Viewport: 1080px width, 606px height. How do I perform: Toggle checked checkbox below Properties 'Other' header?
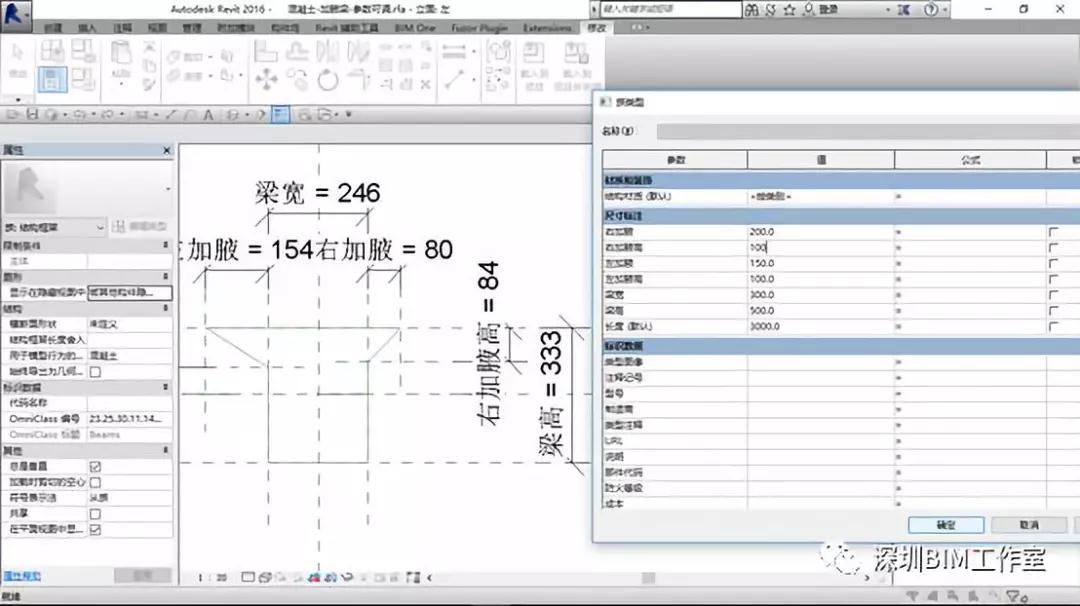(x=95, y=467)
